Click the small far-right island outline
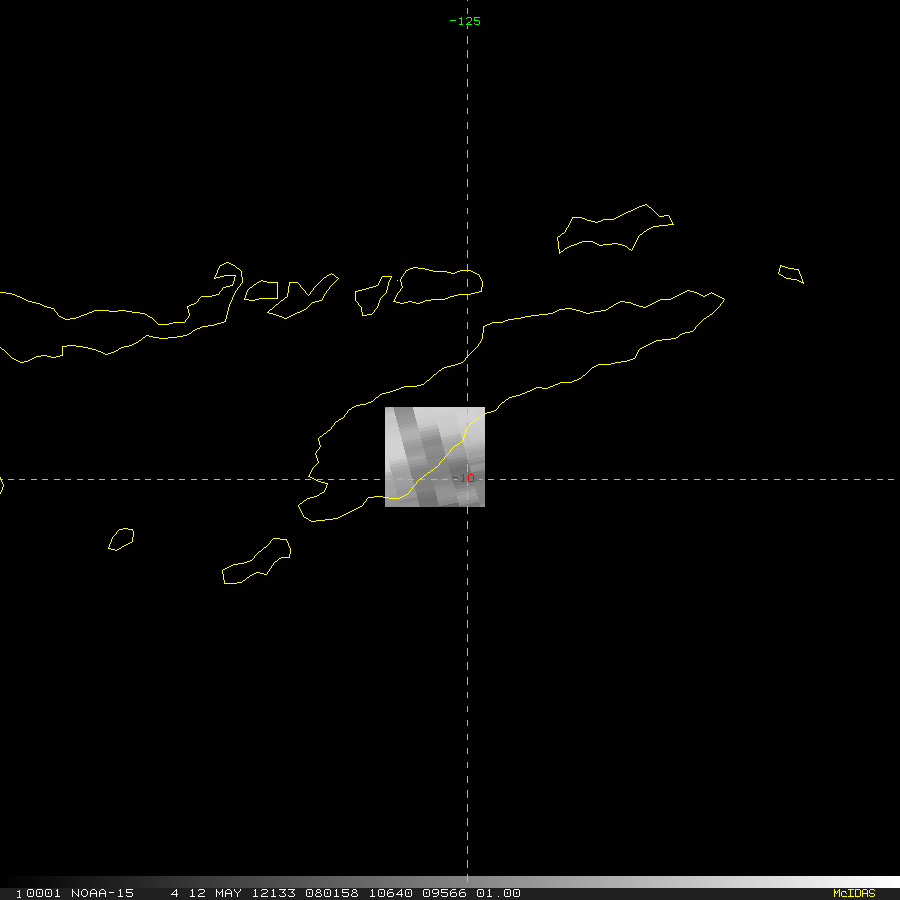This screenshot has height=900, width=900. click(x=791, y=273)
